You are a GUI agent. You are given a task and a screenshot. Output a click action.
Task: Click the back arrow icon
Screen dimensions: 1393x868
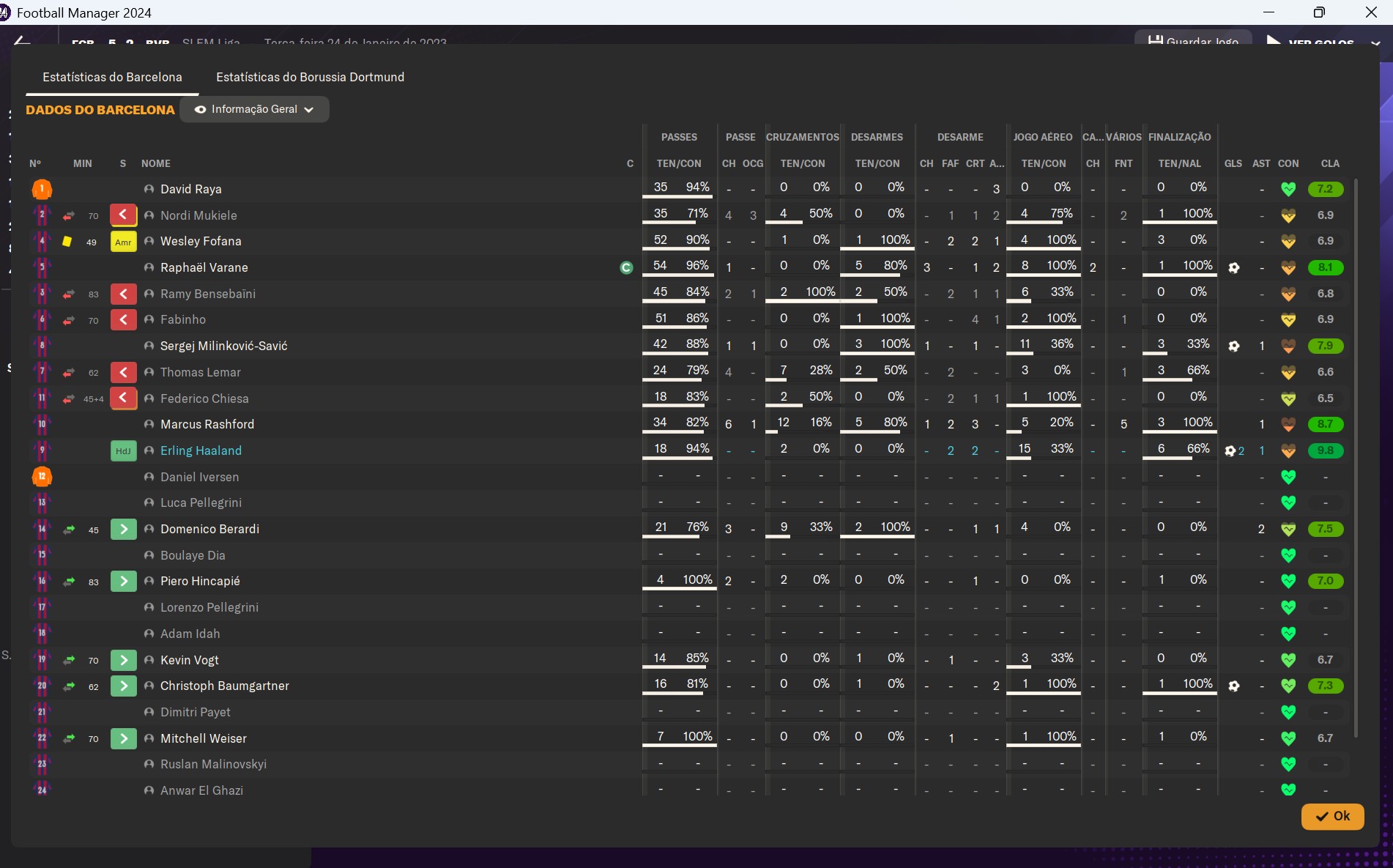[x=22, y=41]
